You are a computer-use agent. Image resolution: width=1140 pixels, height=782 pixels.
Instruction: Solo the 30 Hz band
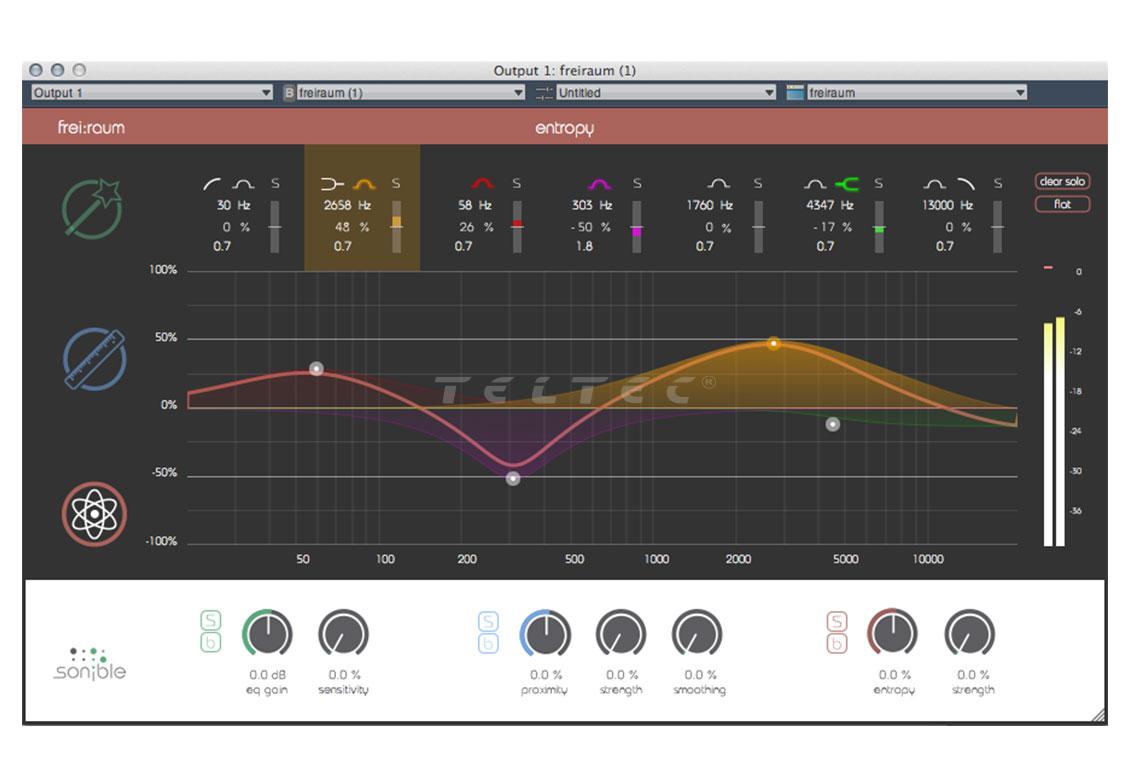click(275, 183)
